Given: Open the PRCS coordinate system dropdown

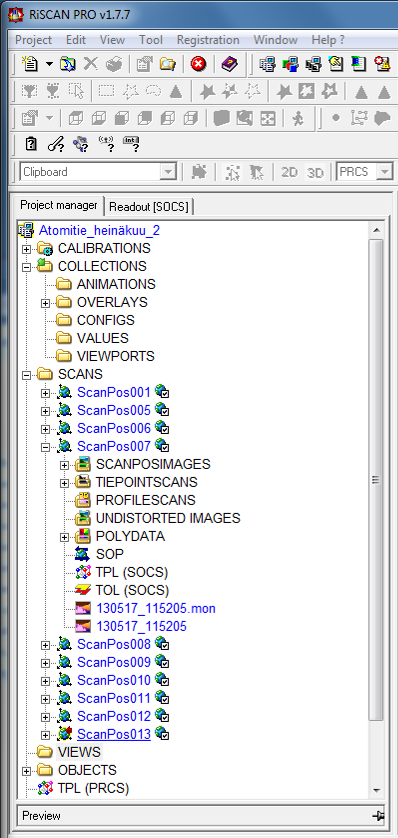Looking at the screenshot, I should click(x=384, y=172).
